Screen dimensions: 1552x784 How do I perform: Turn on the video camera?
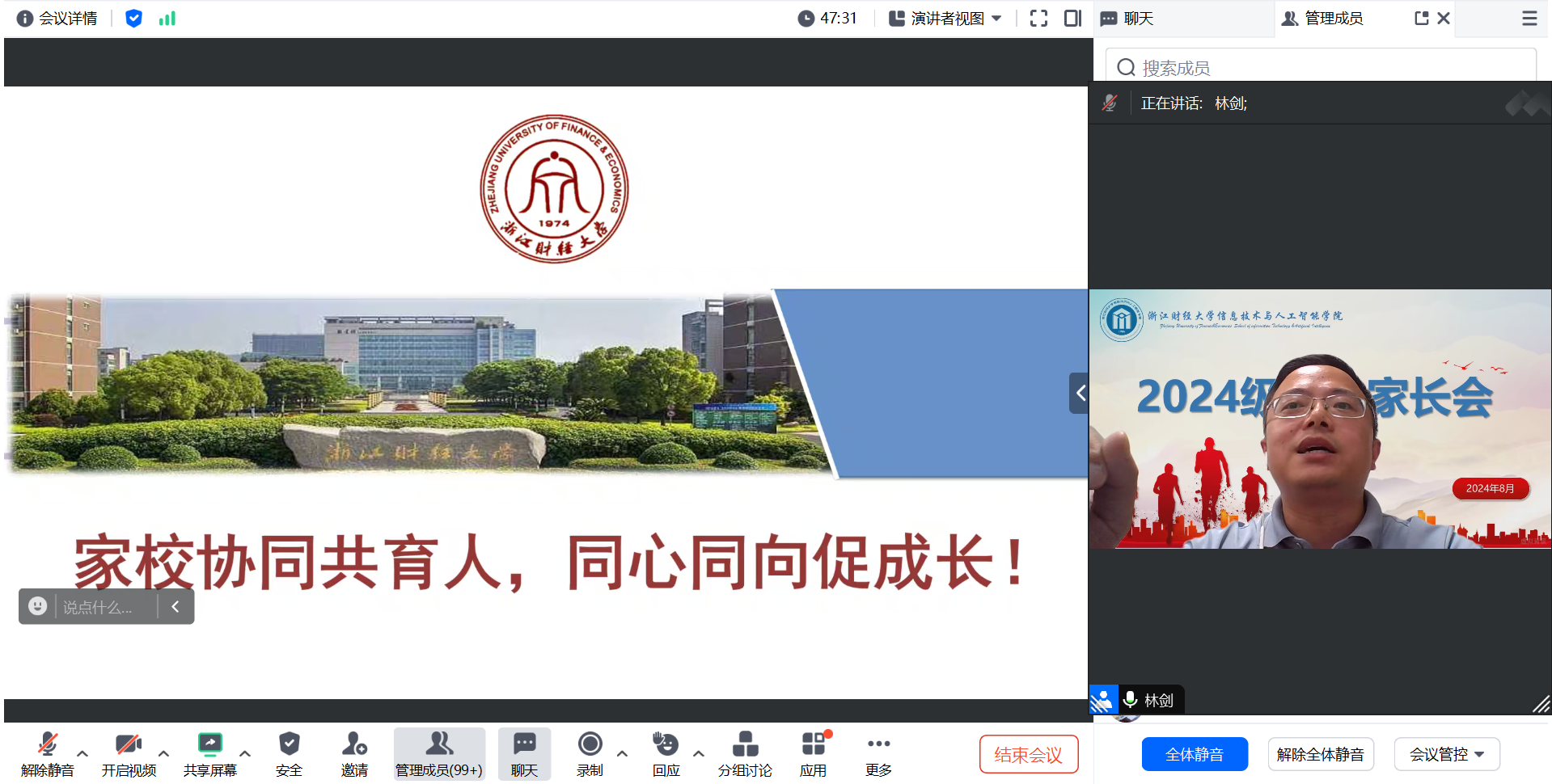129,753
